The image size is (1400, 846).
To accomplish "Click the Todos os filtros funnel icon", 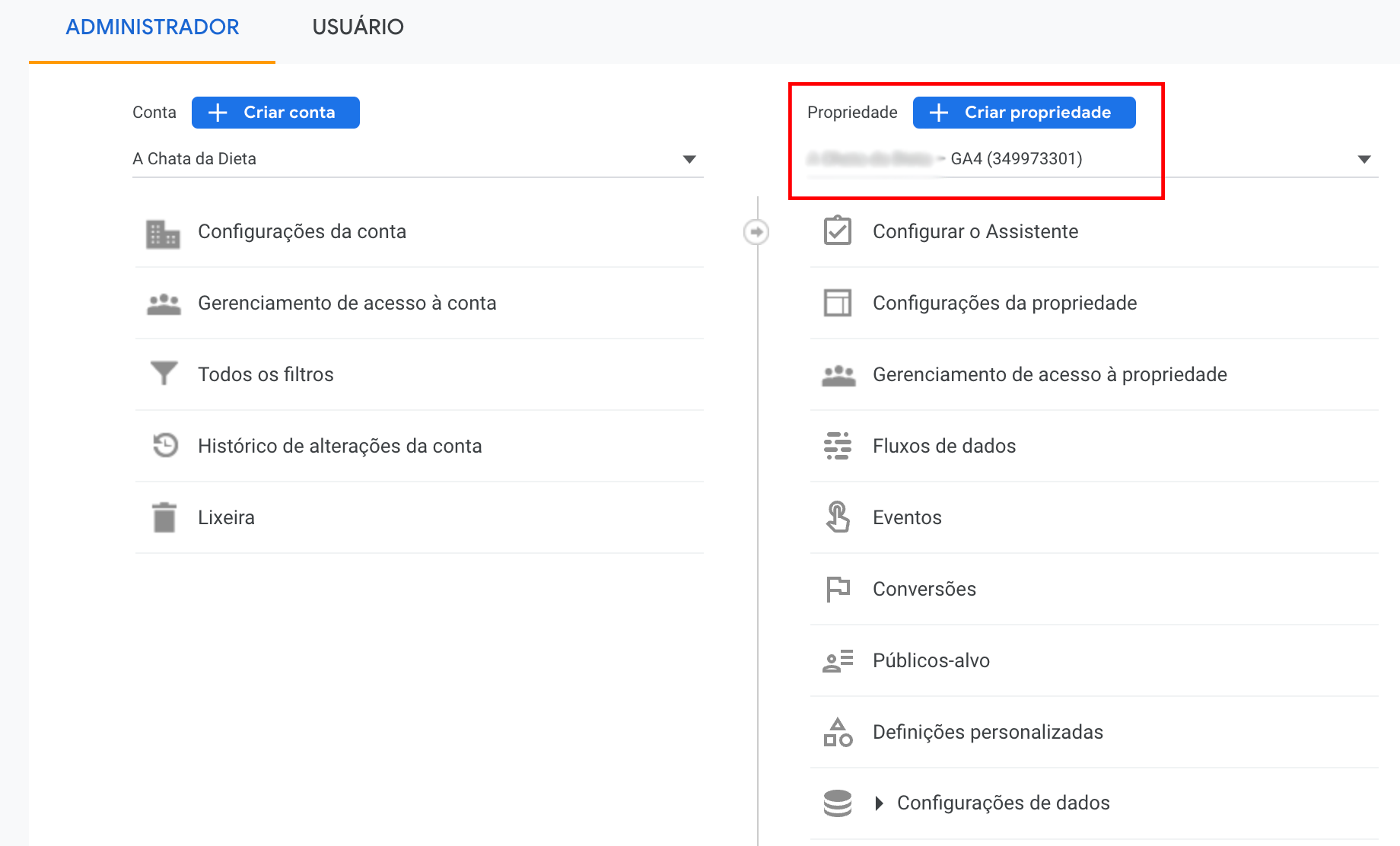I will (163, 374).
